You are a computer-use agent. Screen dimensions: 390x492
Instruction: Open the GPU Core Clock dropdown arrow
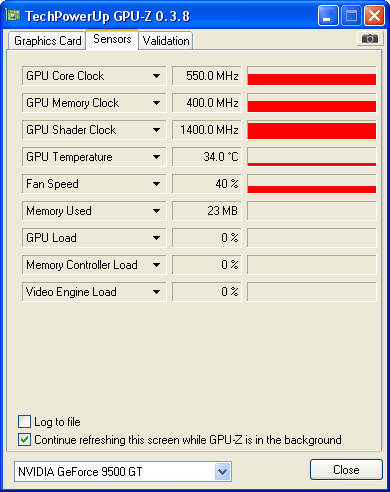coord(156,76)
